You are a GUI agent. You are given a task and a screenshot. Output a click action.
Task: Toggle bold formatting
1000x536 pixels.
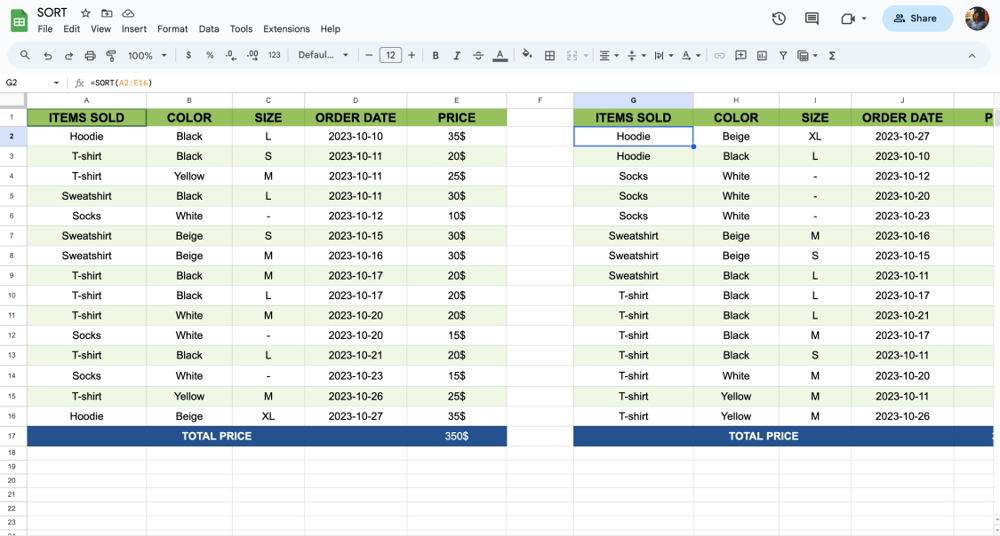pos(435,56)
